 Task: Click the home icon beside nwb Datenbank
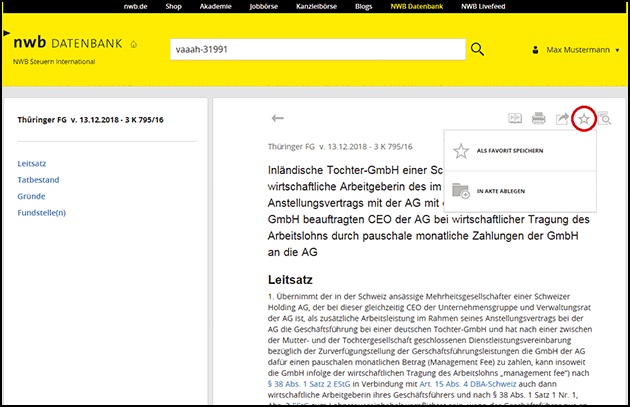click(134, 45)
